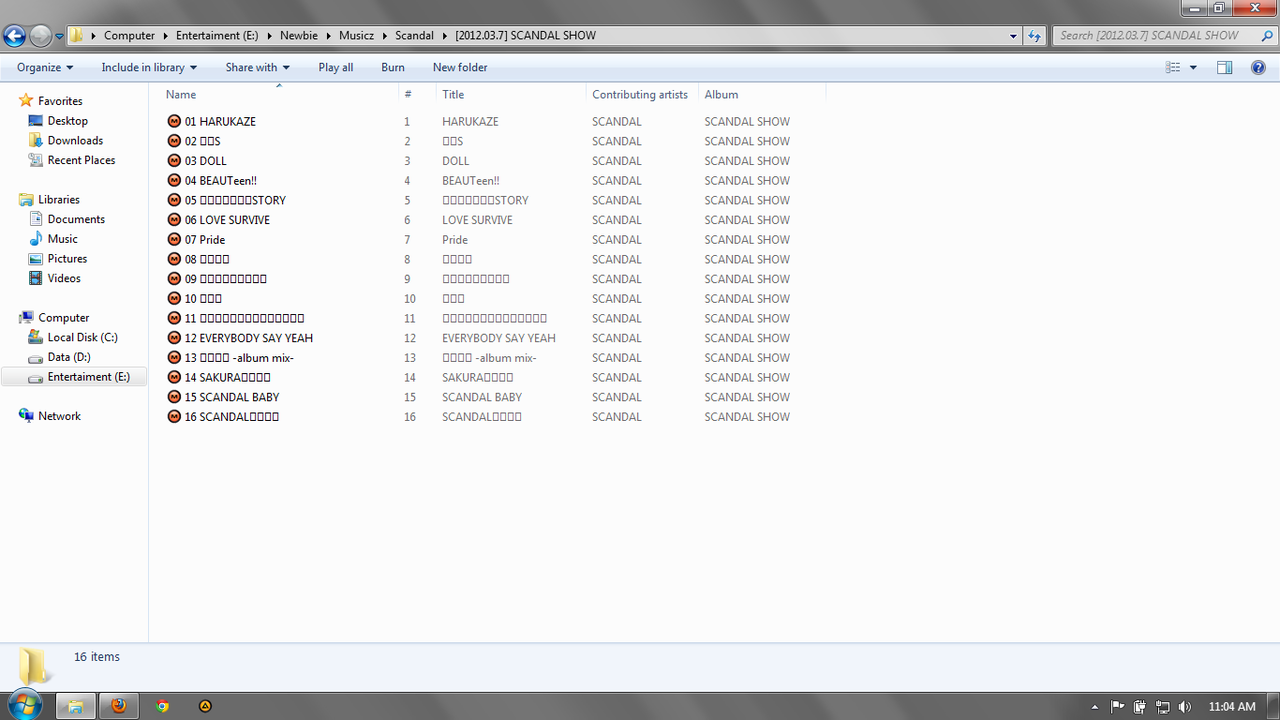Click the Back navigation arrow

14,36
